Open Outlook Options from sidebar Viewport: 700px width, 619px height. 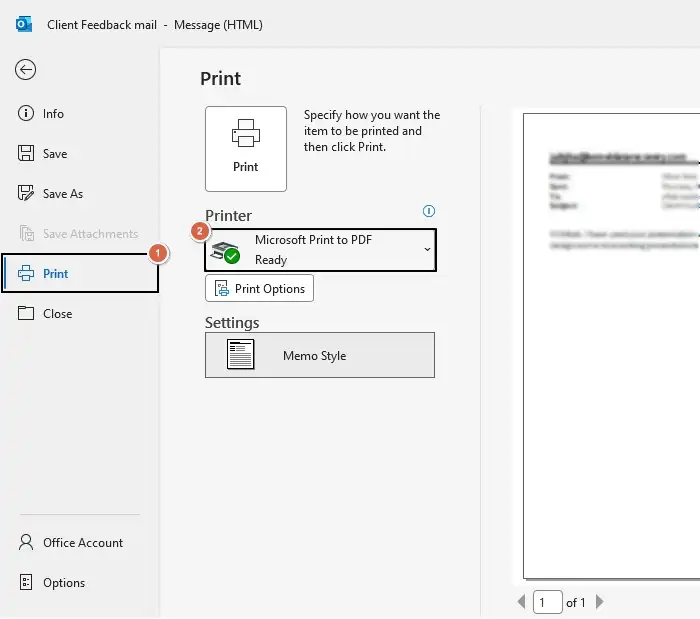[x=52, y=582]
